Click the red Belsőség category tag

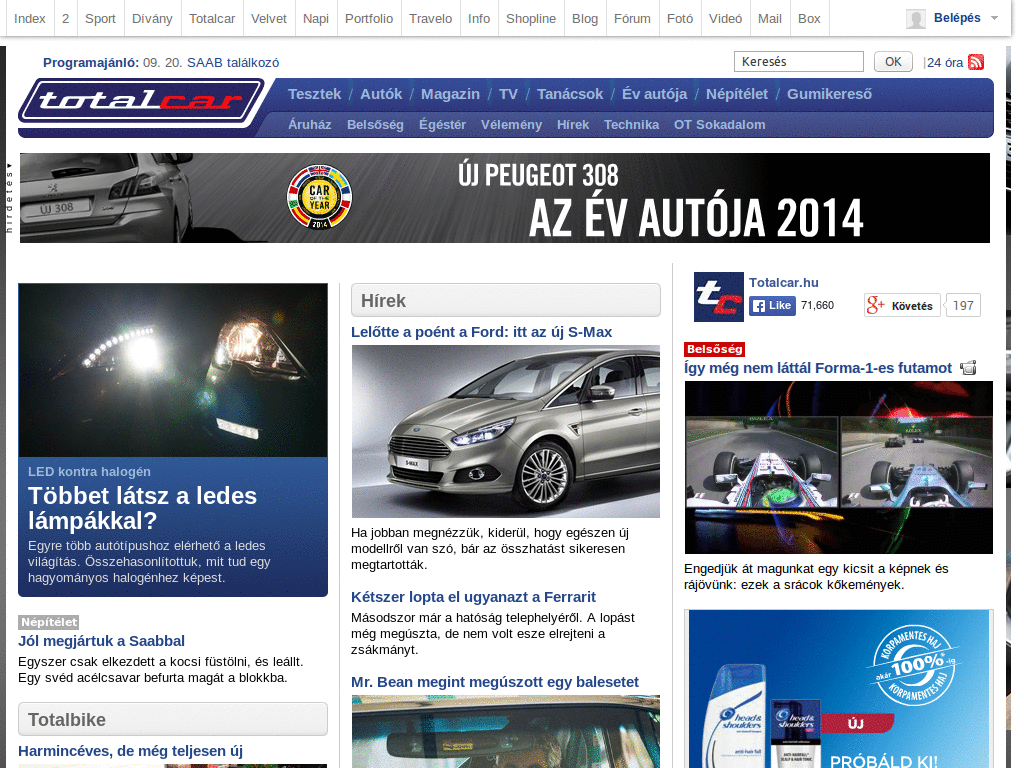pyautogui.click(x=714, y=349)
